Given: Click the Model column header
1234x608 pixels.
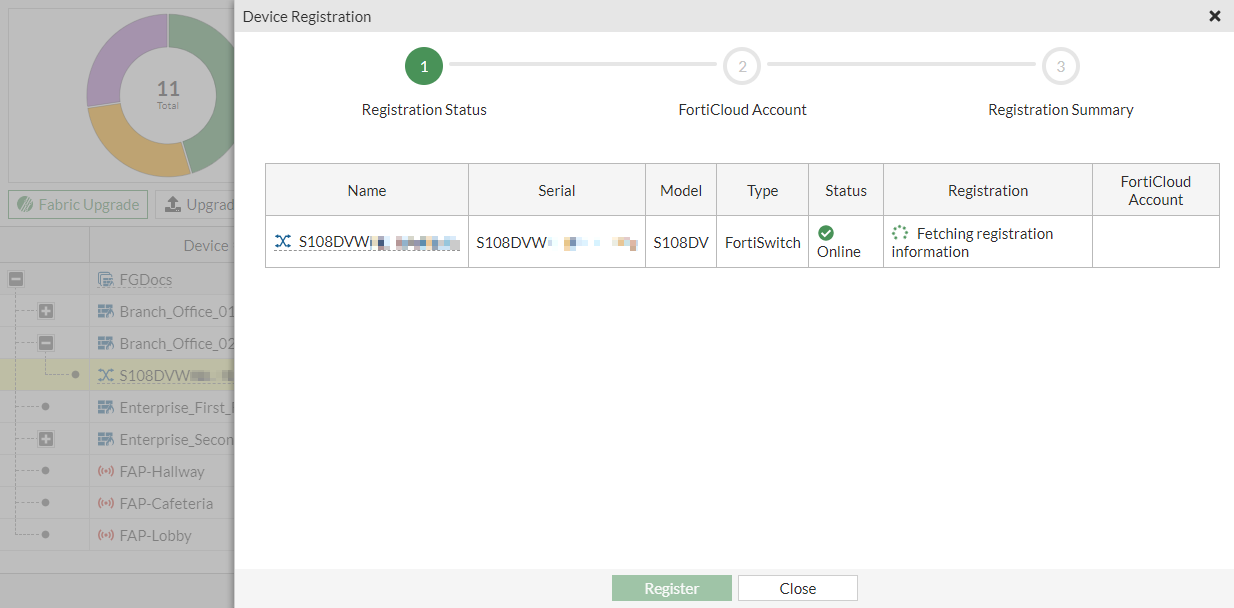Looking at the screenshot, I should 681,190.
